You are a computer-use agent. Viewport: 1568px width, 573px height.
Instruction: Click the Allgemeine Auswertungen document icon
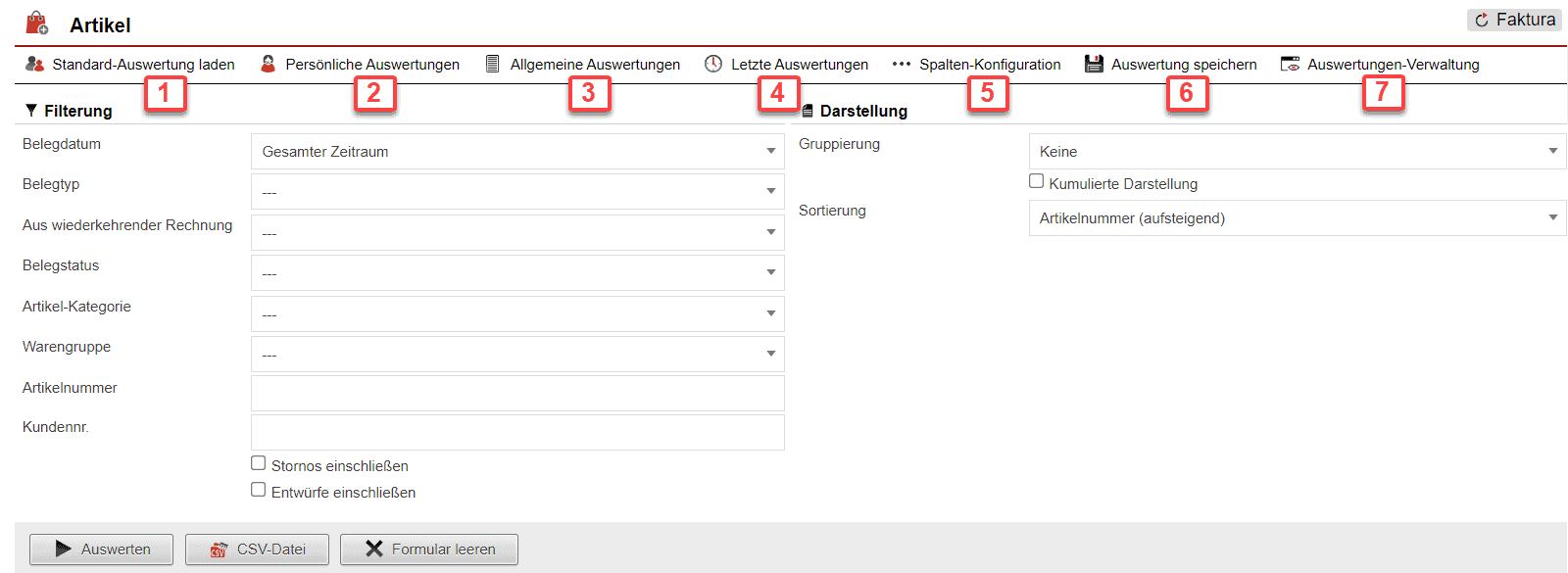[x=493, y=64]
